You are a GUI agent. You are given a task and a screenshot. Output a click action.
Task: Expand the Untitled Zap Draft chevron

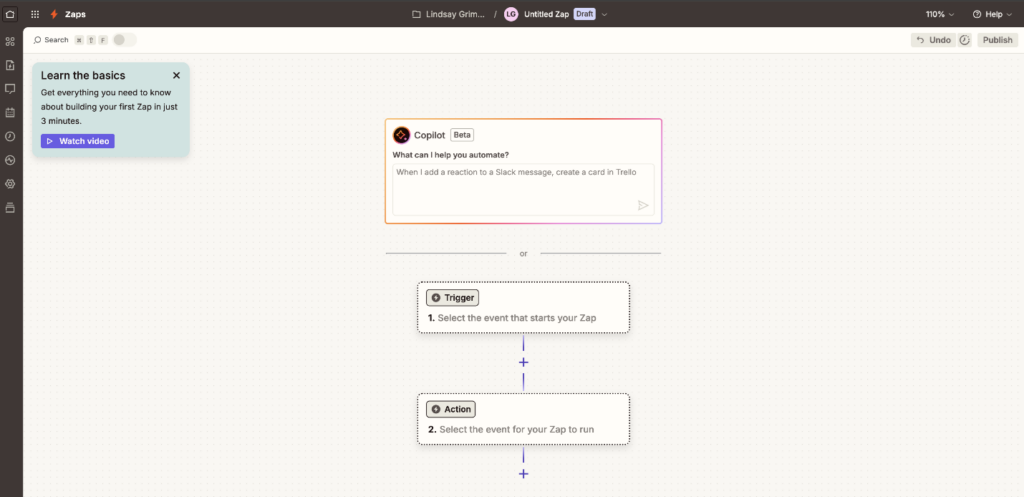(604, 14)
